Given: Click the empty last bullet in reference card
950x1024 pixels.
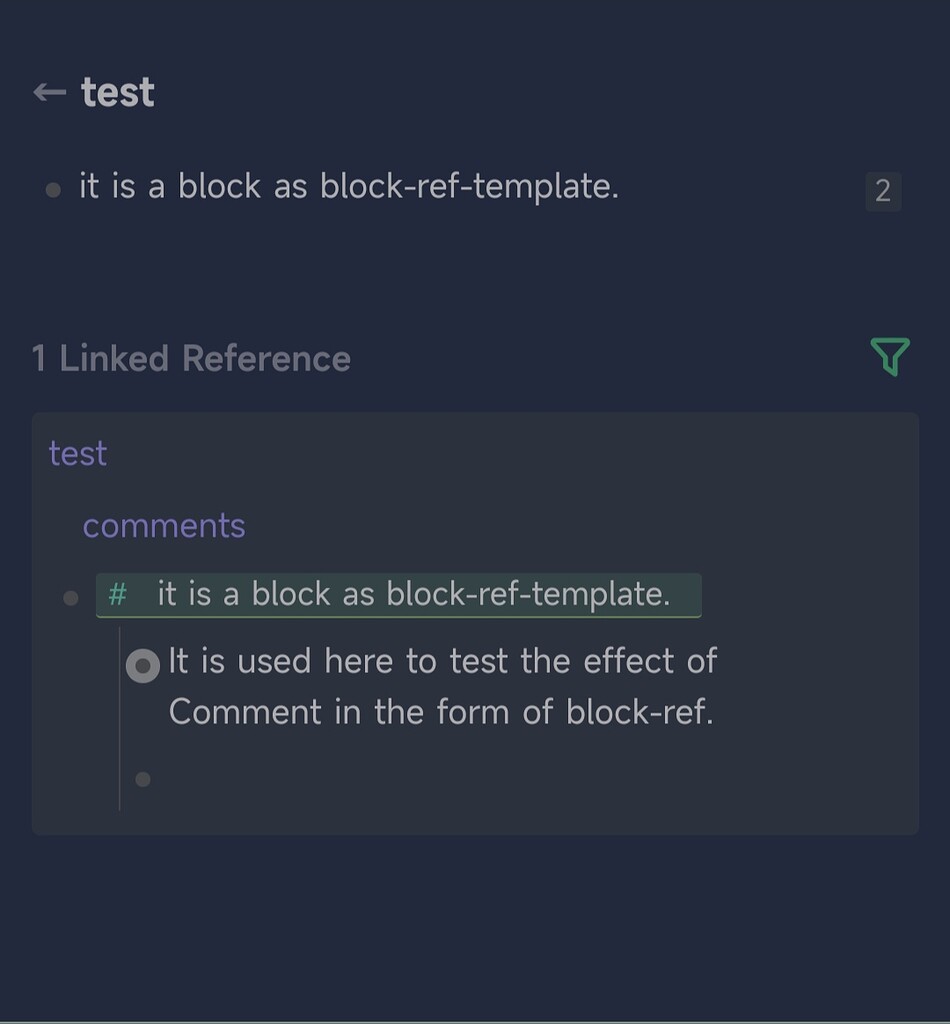Looking at the screenshot, I should [x=143, y=779].
